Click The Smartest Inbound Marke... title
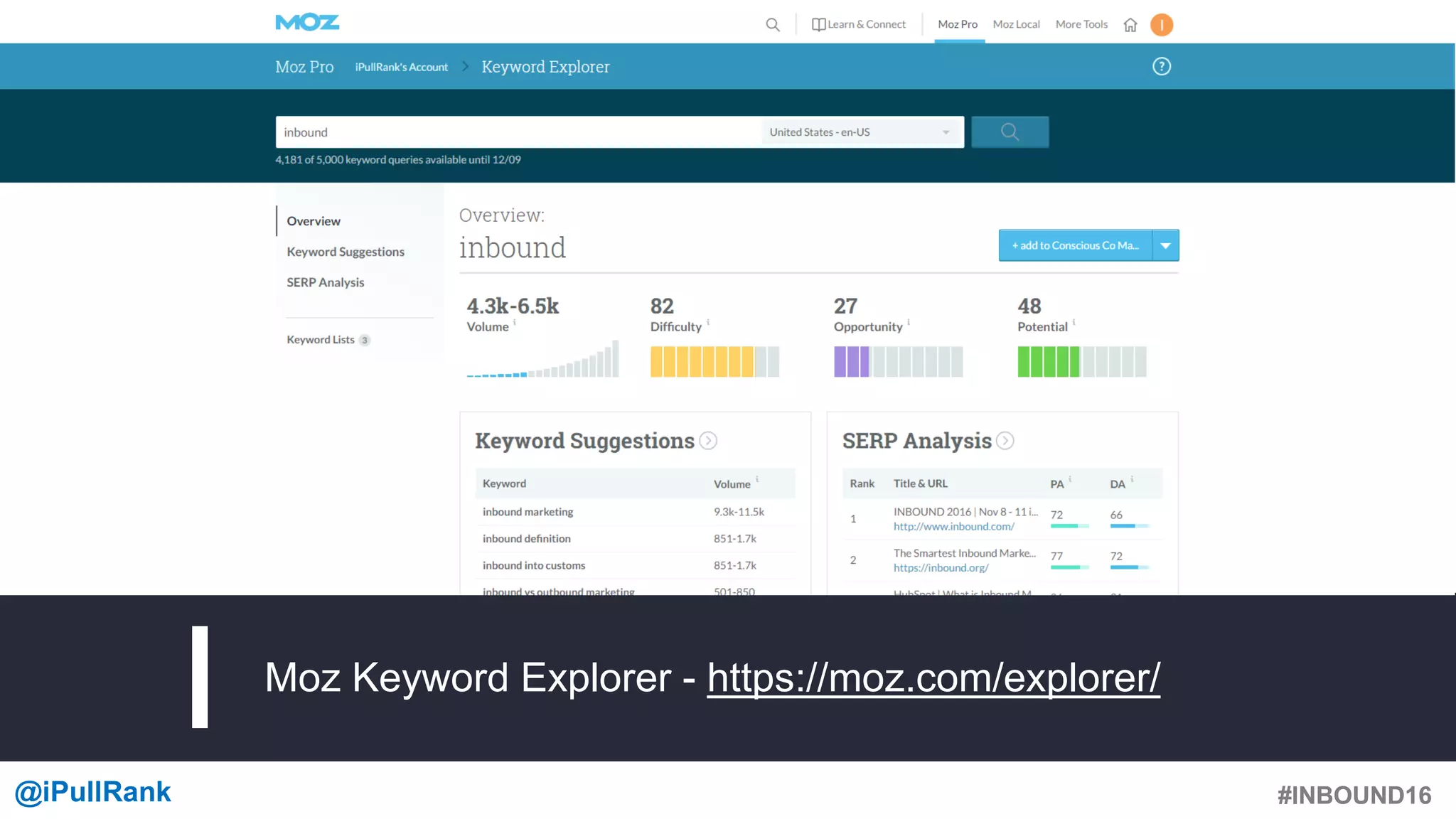This screenshot has width=1456, height=819. pyautogui.click(x=965, y=553)
